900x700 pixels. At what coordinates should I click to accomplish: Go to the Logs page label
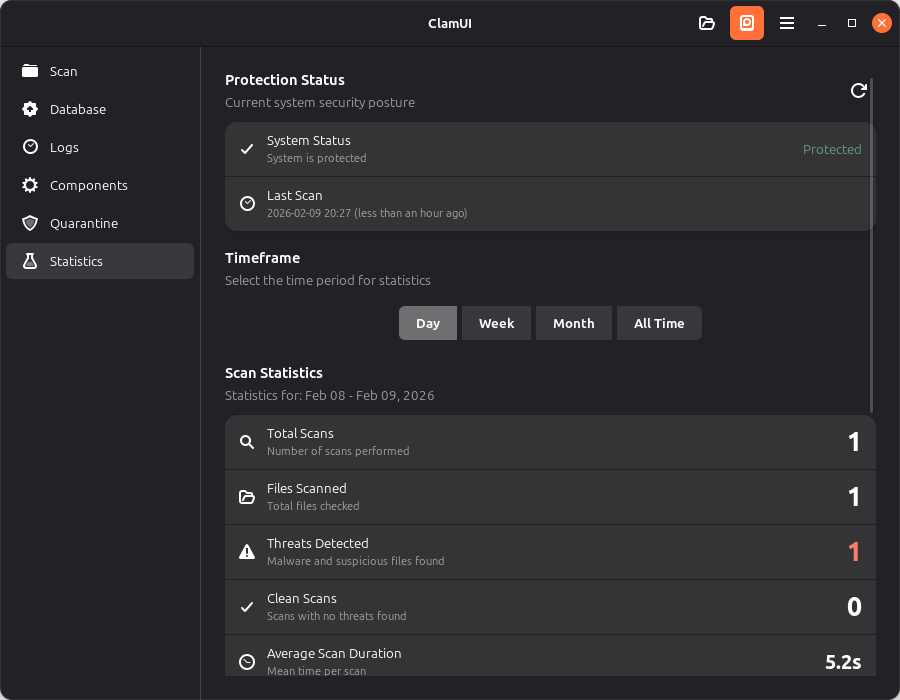pos(64,147)
